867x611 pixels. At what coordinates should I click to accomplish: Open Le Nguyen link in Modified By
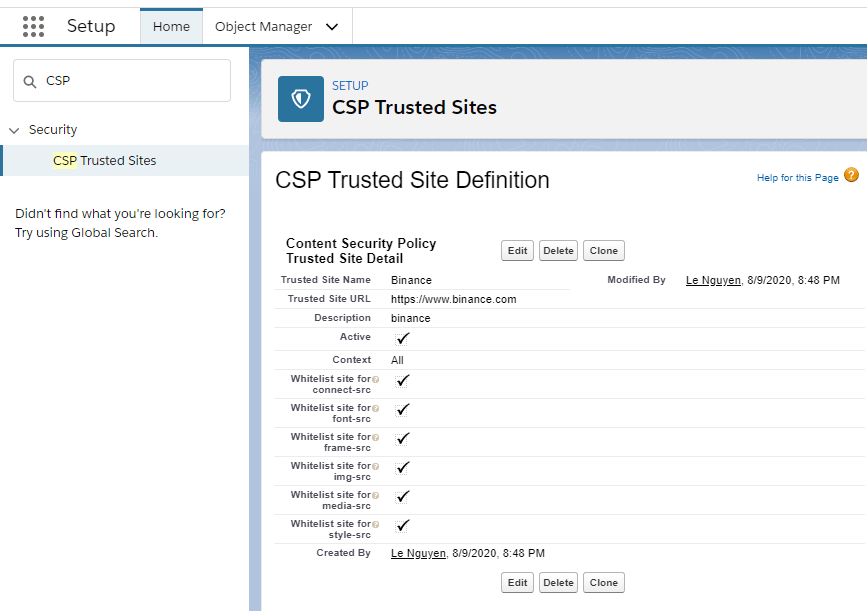click(713, 280)
